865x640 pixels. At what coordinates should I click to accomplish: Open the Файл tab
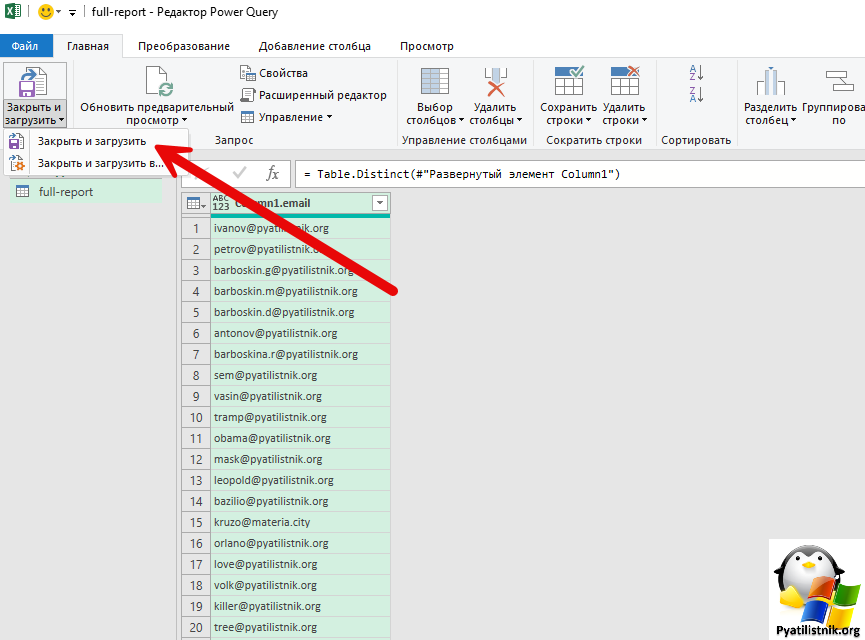pyautogui.click(x=26, y=46)
